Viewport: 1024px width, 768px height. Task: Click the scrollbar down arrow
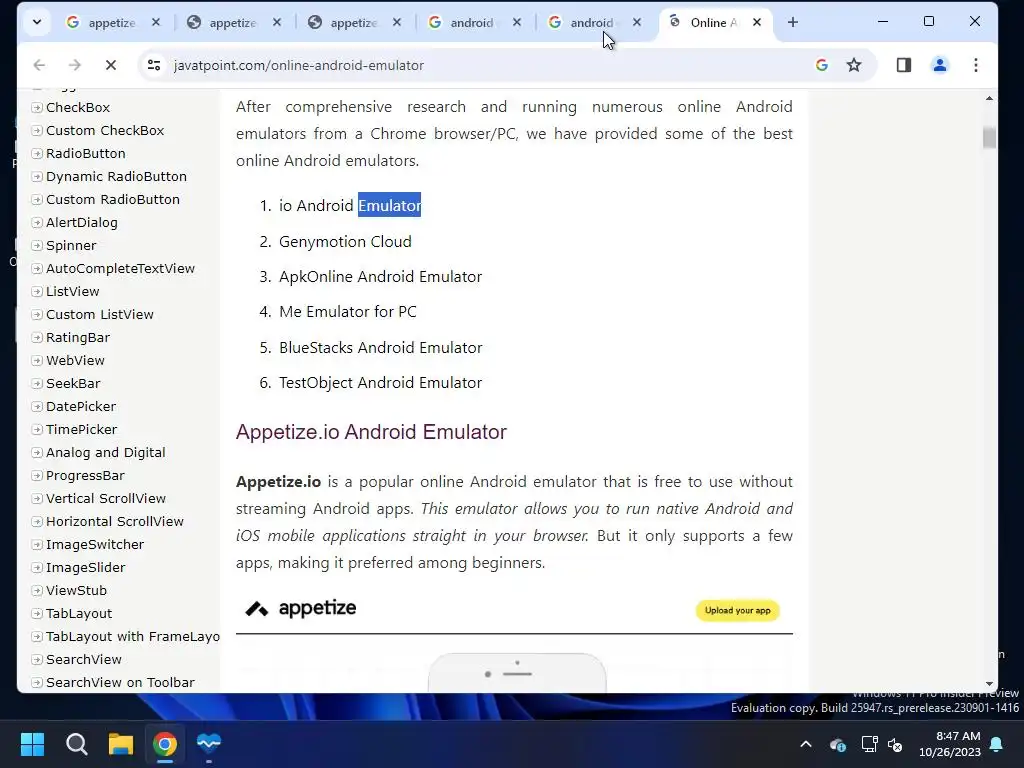click(x=989, y=684)
